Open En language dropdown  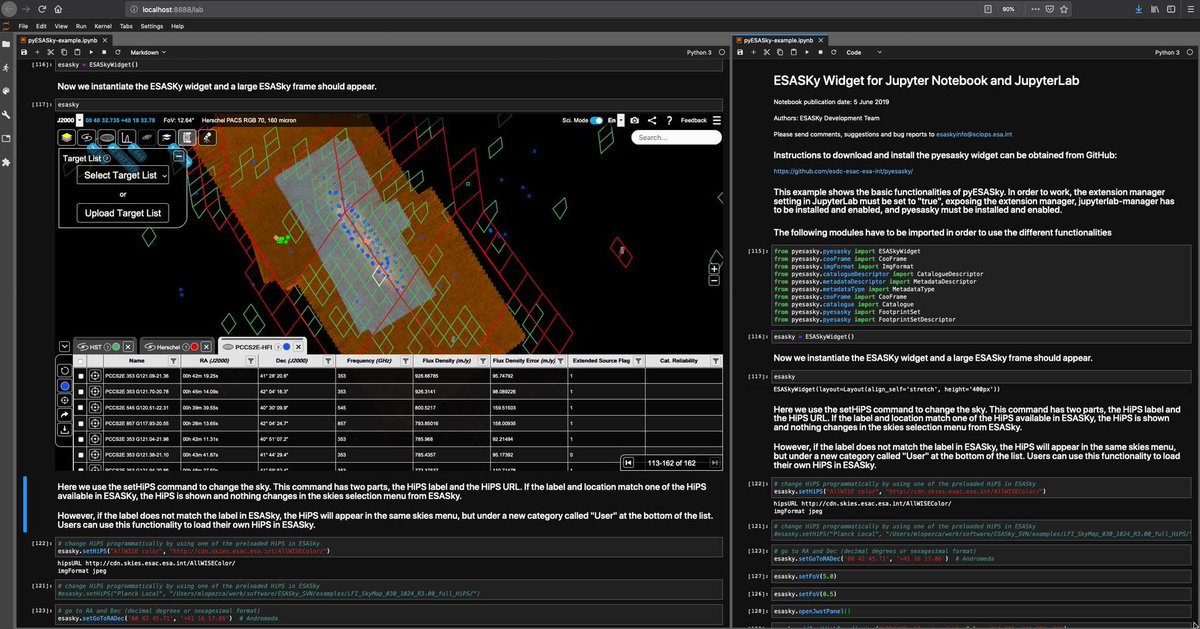621,120
